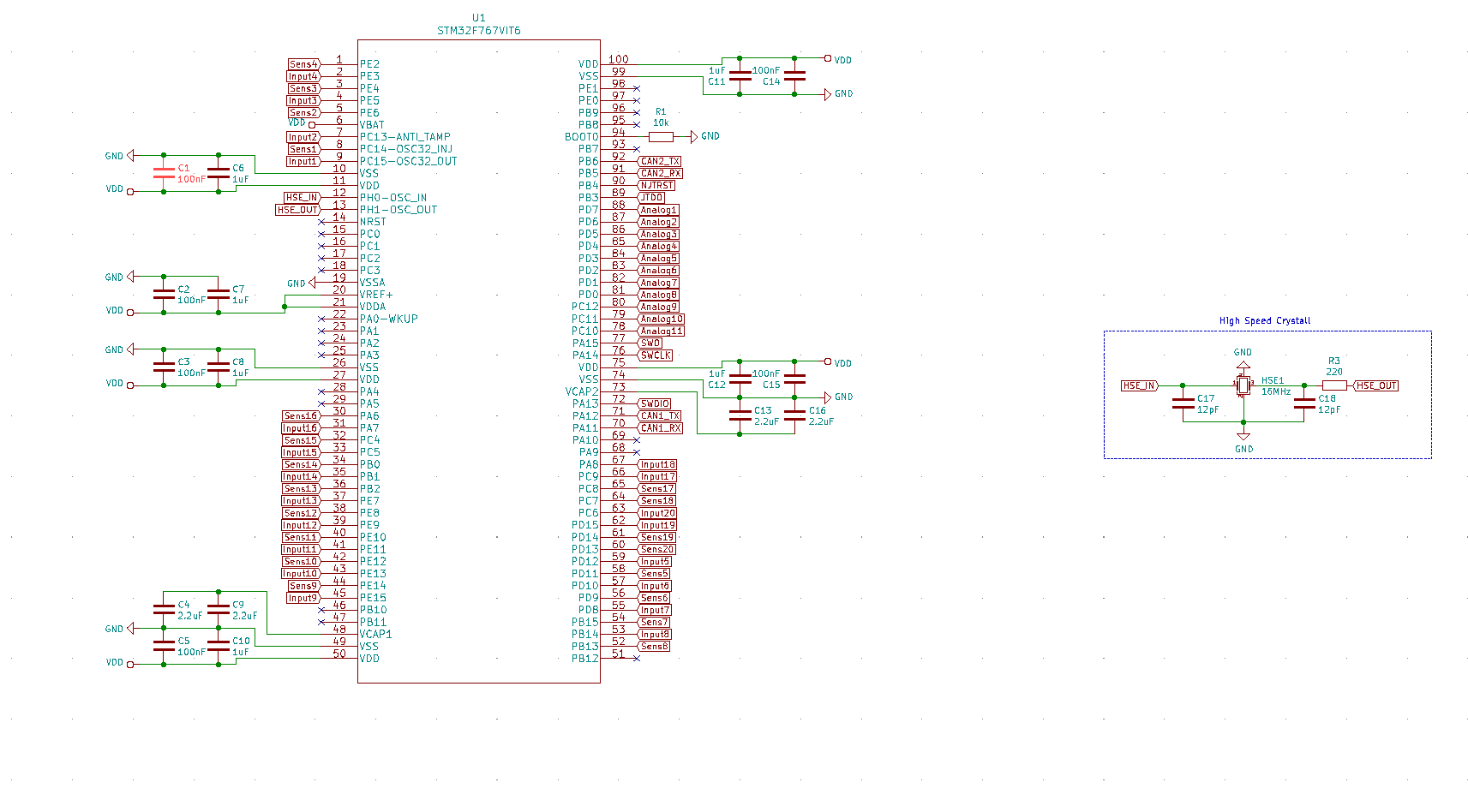Click the PC13-ANTI_TAMP pin name
The image size is (1468, 812).
click(x=405, y=137)
